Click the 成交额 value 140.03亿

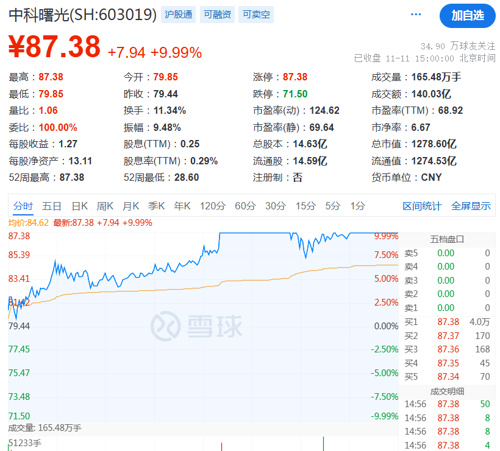coord(431,94)
